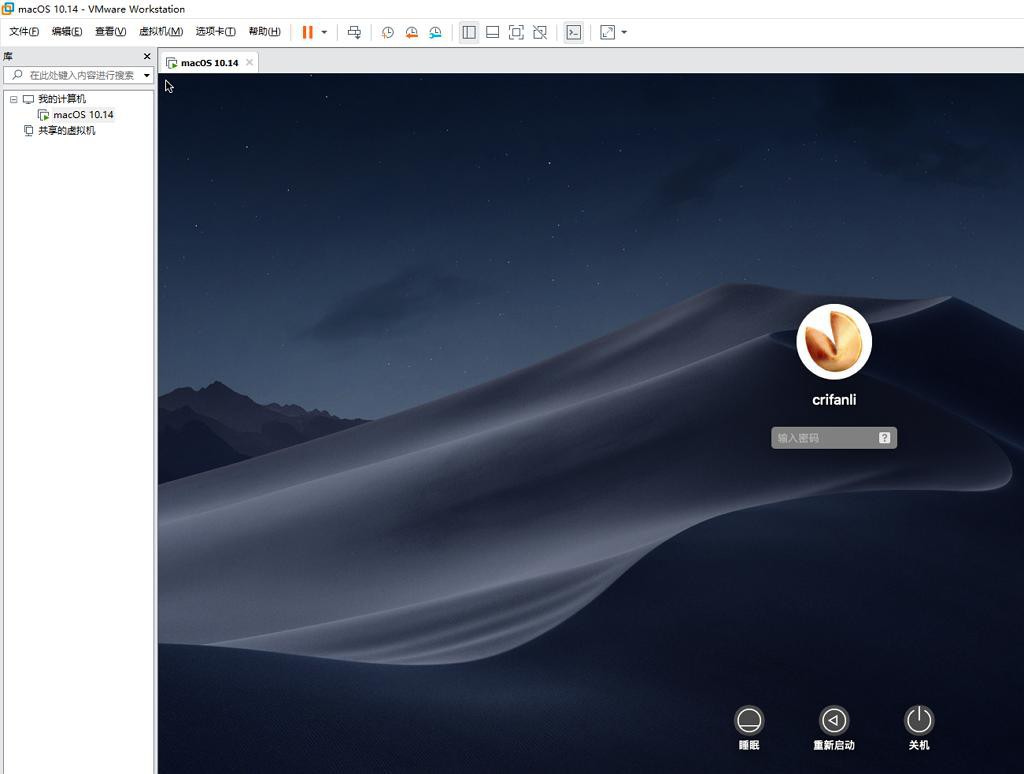Open the power options dropdown next to pause

(324, 32)
